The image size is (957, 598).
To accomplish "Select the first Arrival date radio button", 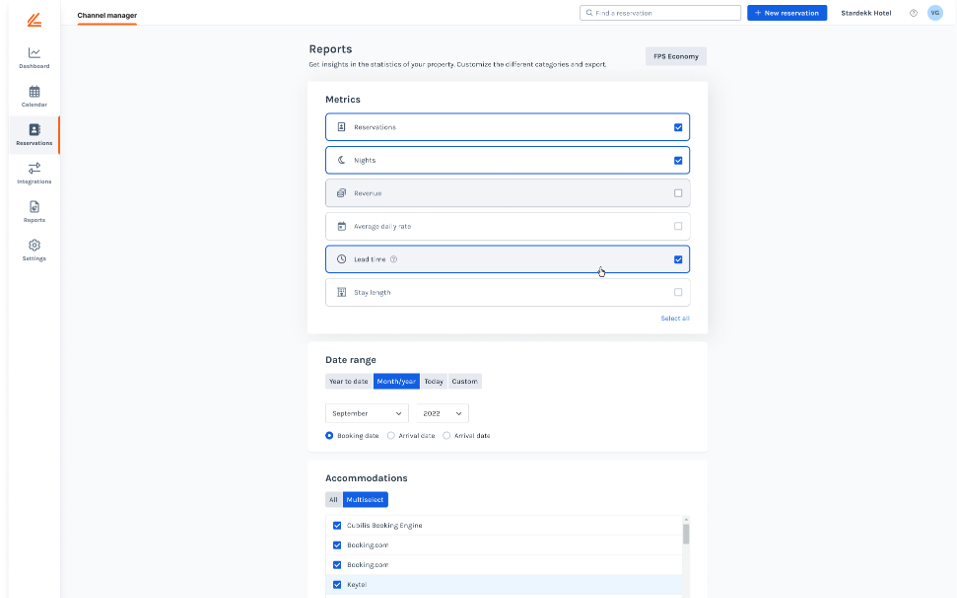I will click(391, 436).
